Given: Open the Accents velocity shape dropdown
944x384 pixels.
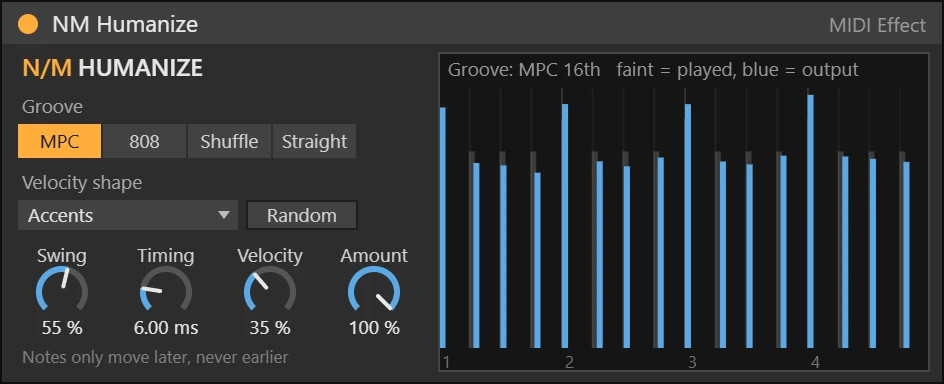Looking at the screenshot, I should (x=128, y=215).
